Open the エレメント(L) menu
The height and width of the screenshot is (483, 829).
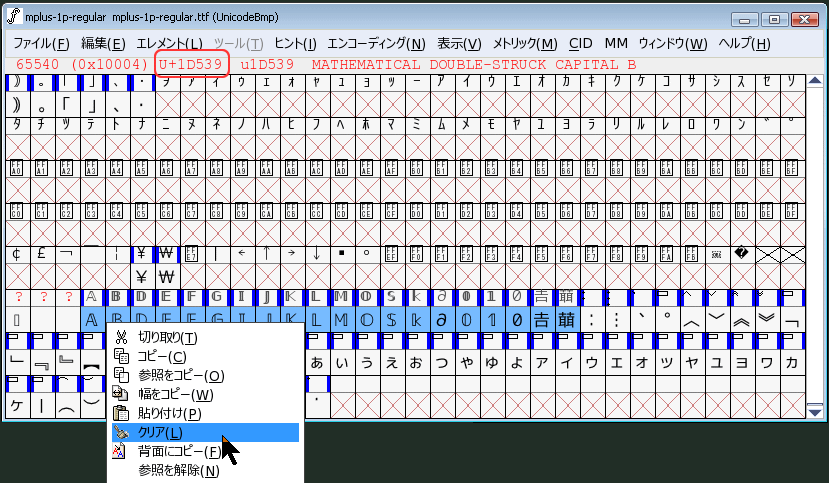pos(169,43)
